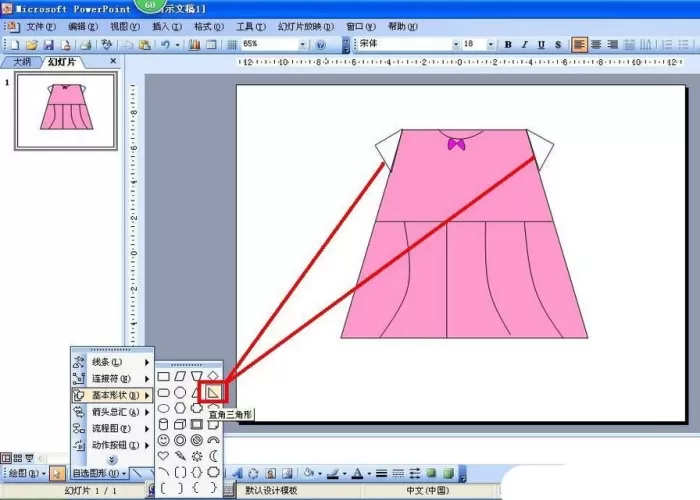The image size is (700, 500).
Task: Pick the cross shape
Action: [196, 408]
